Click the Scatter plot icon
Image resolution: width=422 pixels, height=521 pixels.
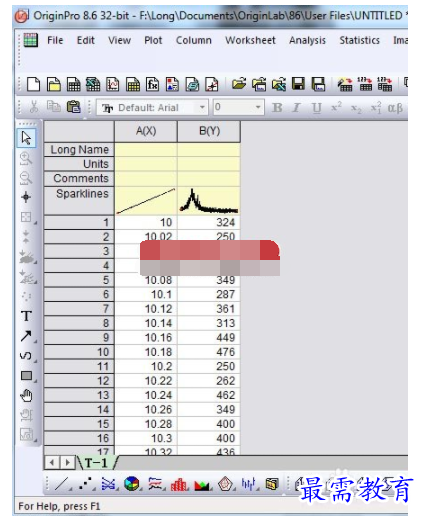85,484
